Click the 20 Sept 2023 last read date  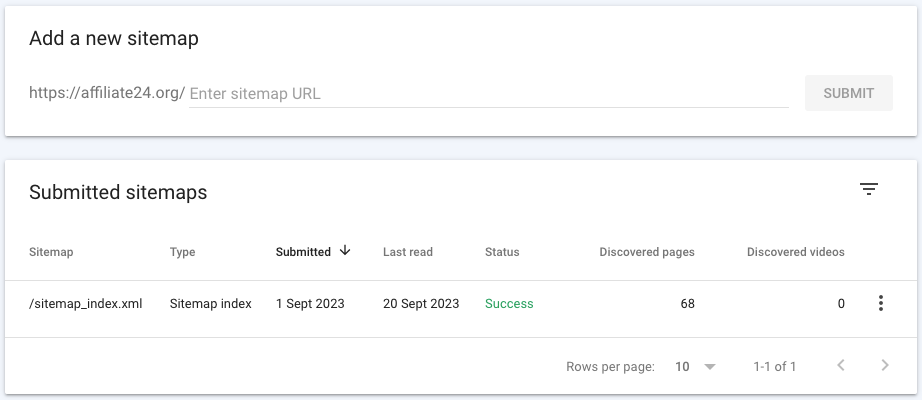pos(421,304)
